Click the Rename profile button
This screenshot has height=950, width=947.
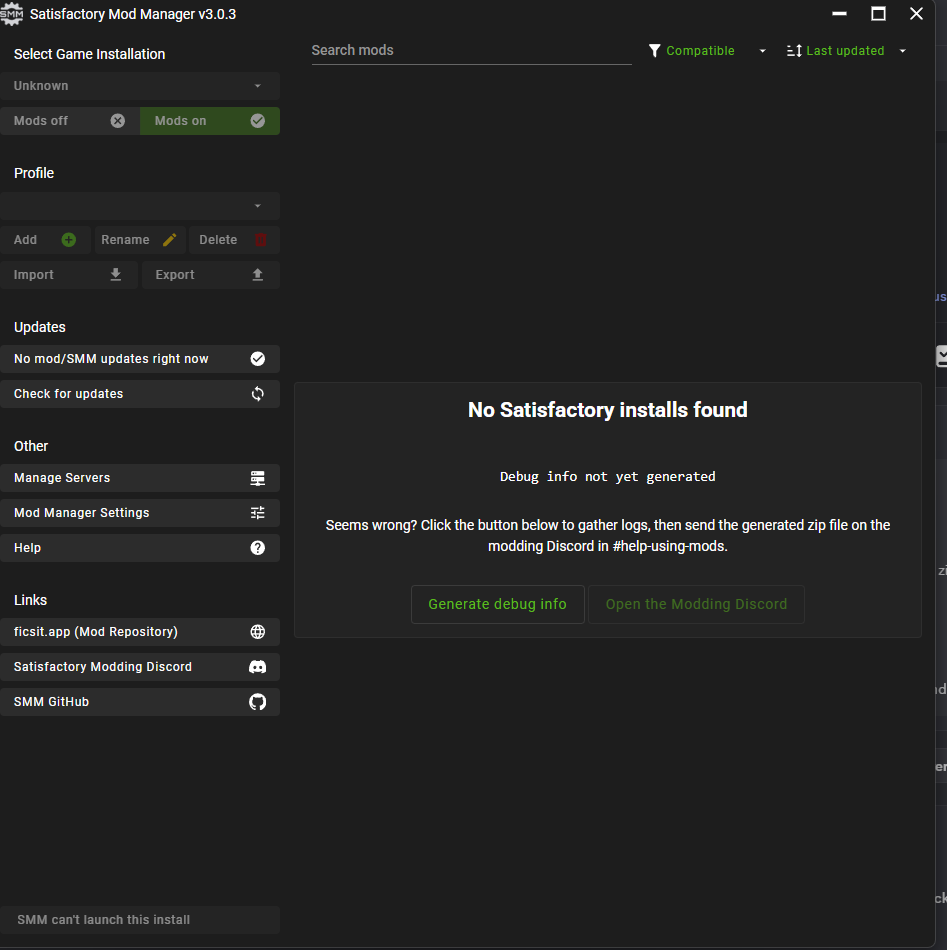[140, 240]
